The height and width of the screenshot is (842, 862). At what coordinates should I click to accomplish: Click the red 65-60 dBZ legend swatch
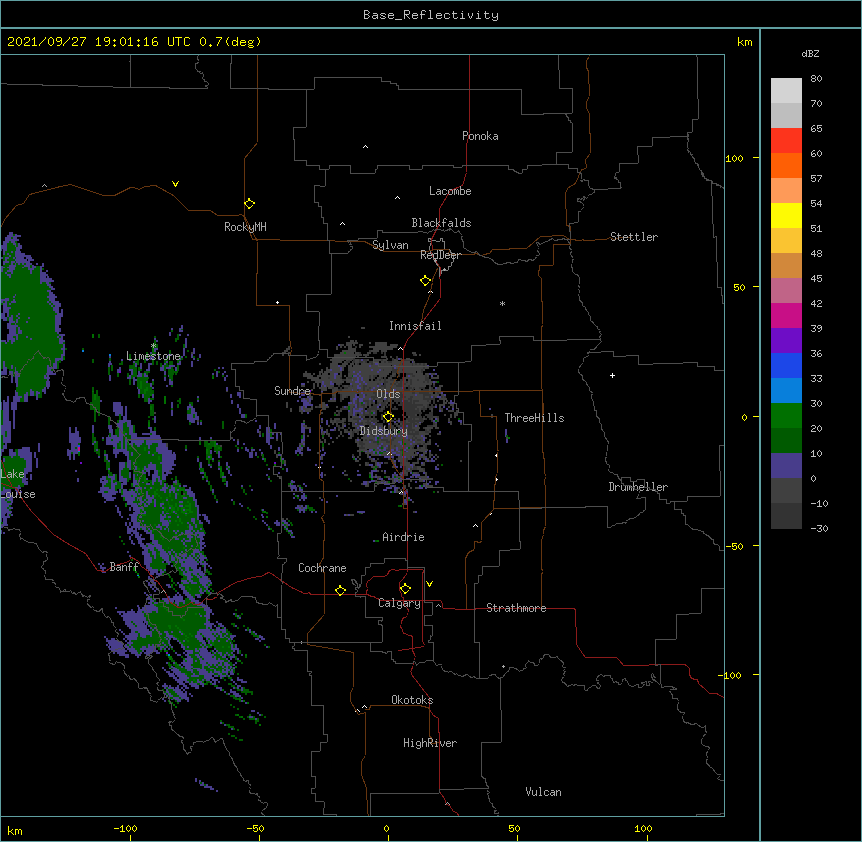[786, 141]
